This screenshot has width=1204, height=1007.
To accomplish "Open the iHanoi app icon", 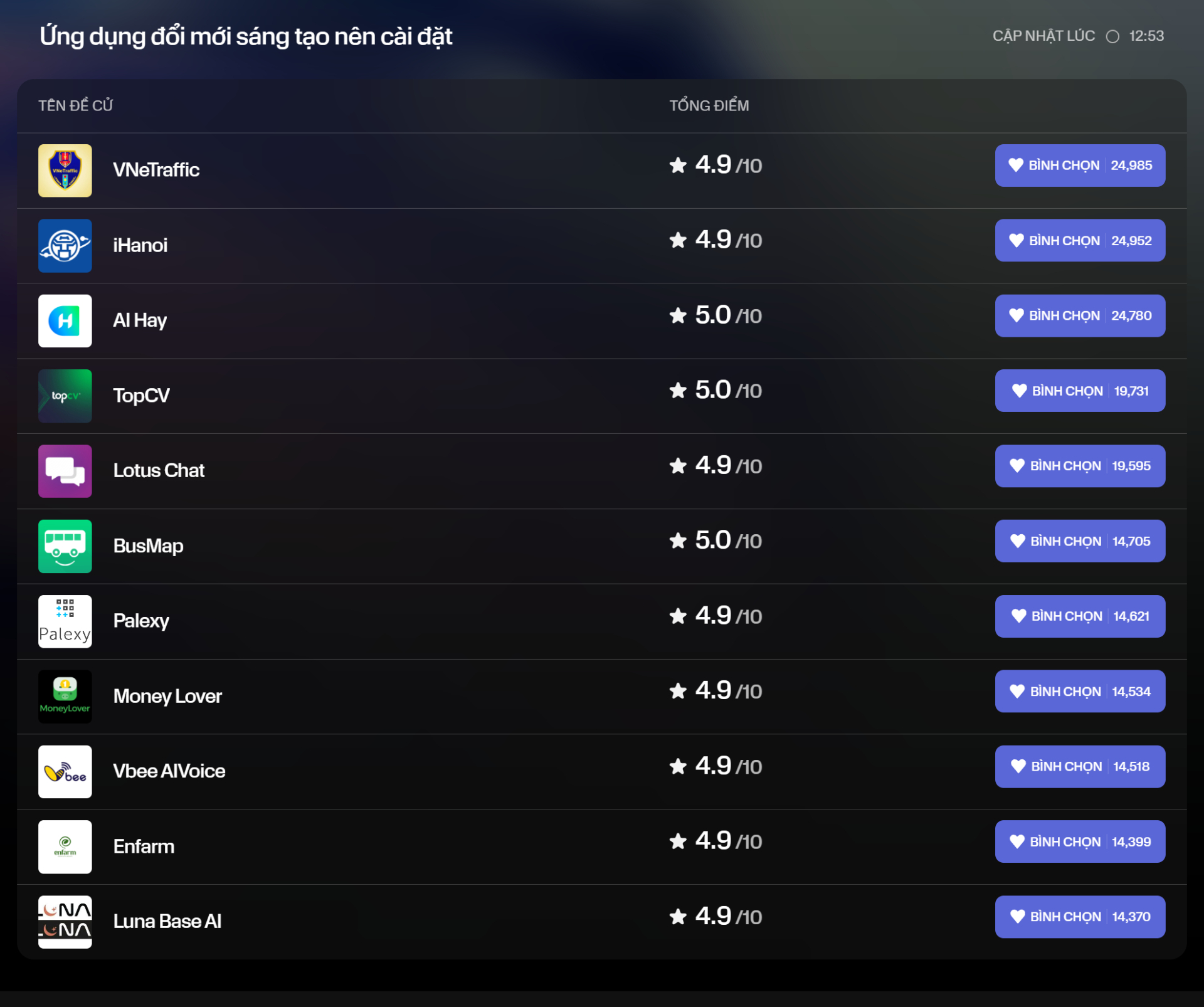I will (x=65, y=246).
